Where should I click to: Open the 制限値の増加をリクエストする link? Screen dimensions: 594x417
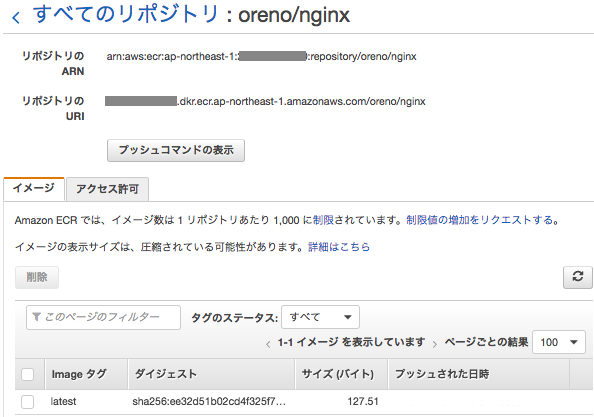479,220
